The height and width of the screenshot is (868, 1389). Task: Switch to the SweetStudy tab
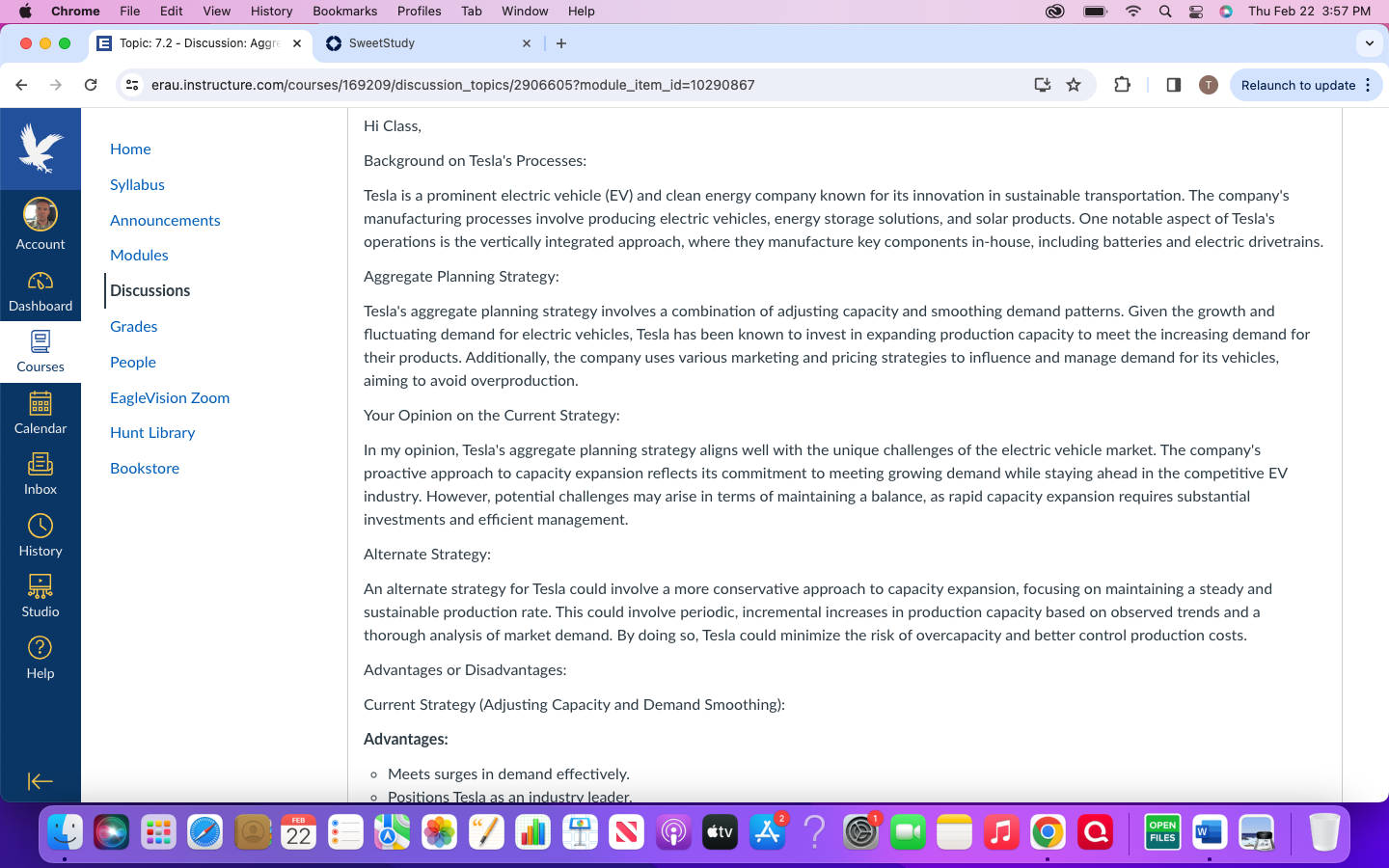click(x=429, y=43)
